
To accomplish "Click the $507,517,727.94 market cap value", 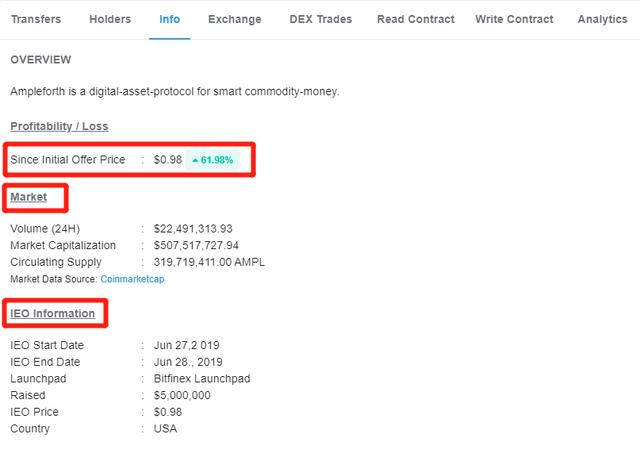I will (x=196, y=245).
